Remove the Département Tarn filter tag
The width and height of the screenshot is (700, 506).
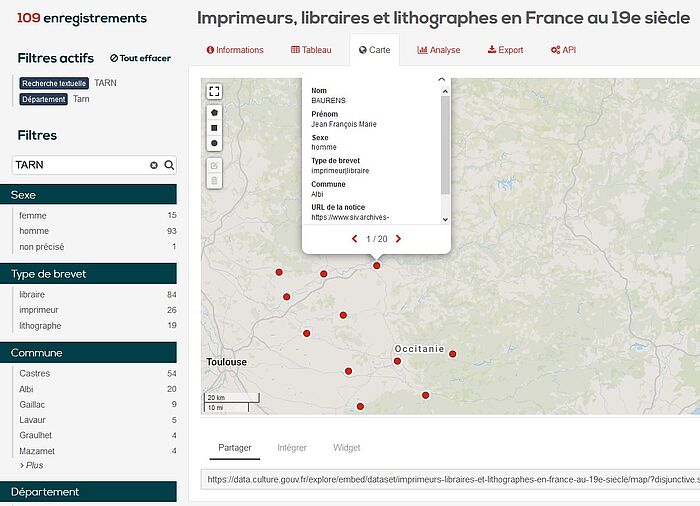pyautogui.click(x=43, y=99)
